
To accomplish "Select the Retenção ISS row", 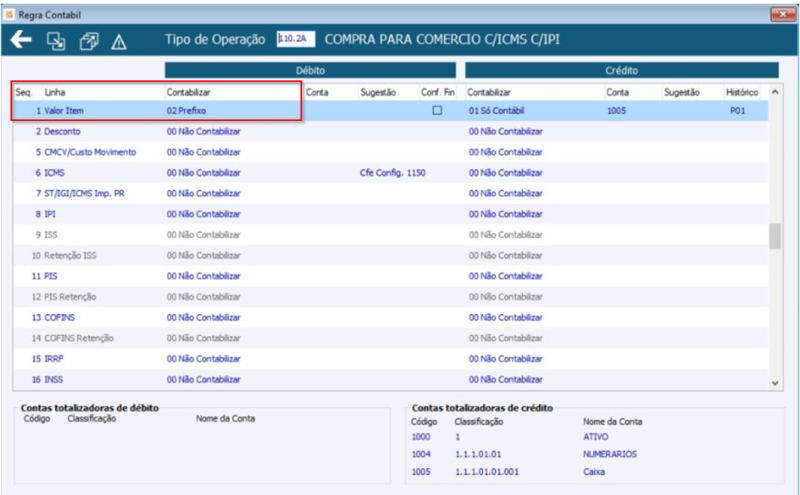I will click(x=391, y=255).
